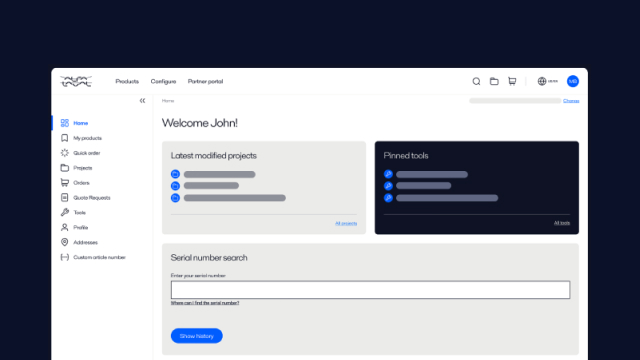Image resolution: width=640 pixels, height=360 pixels.
Task: Open the MB user avatar
Action: 573,81
